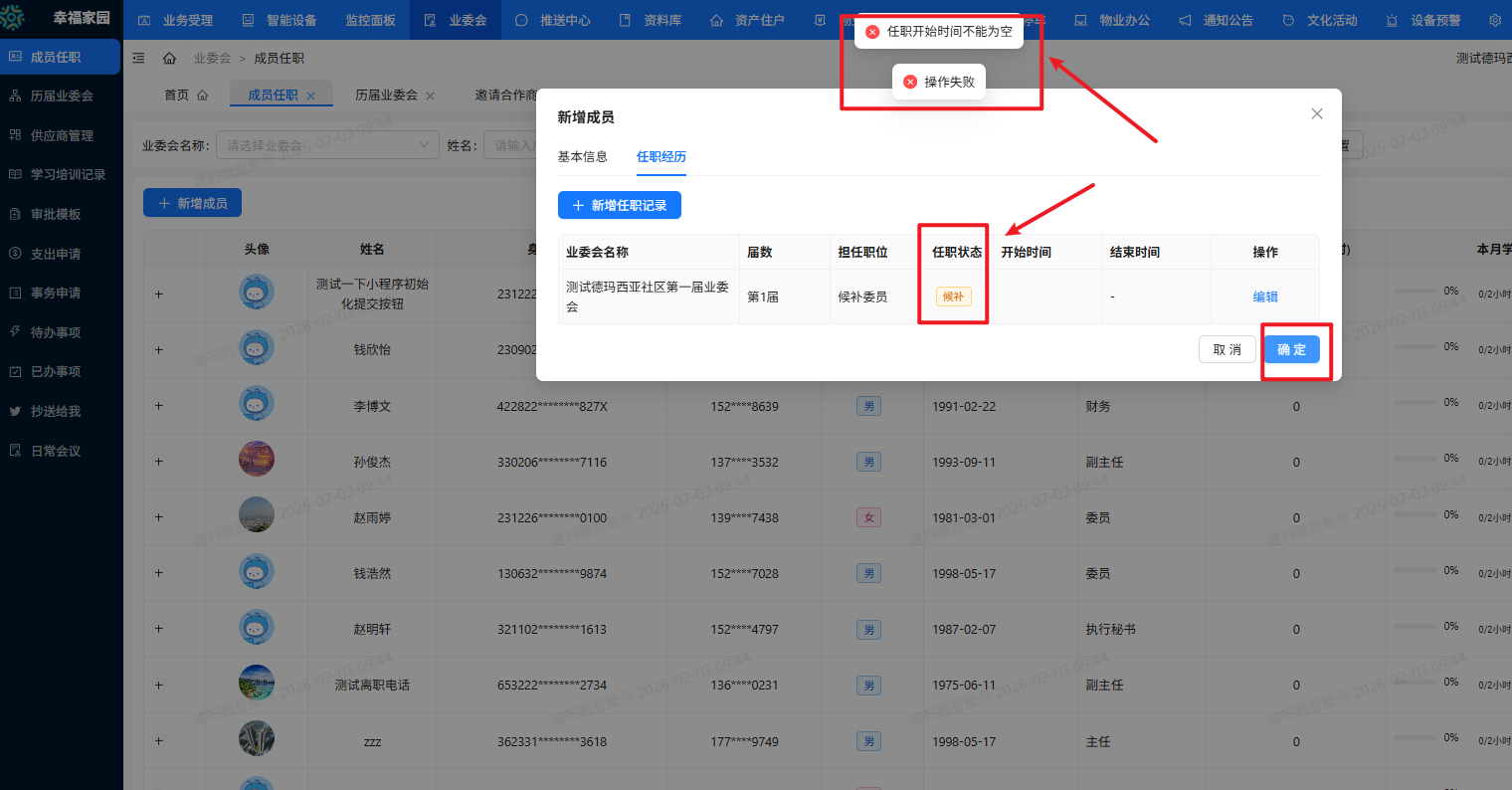Click the avatar in the 测试离职电话 row
Screen dimensions: 1512x790
[x=257, y=684]
